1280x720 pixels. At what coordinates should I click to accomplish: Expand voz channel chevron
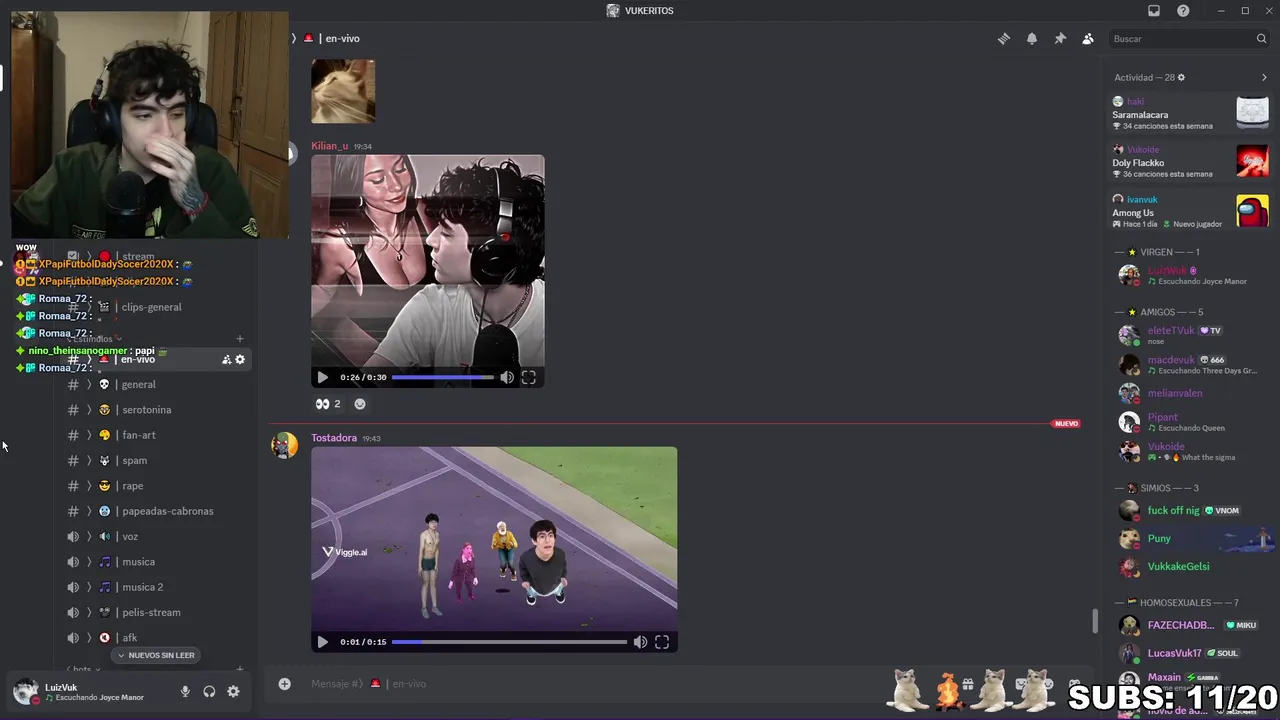tap(89, 537)
